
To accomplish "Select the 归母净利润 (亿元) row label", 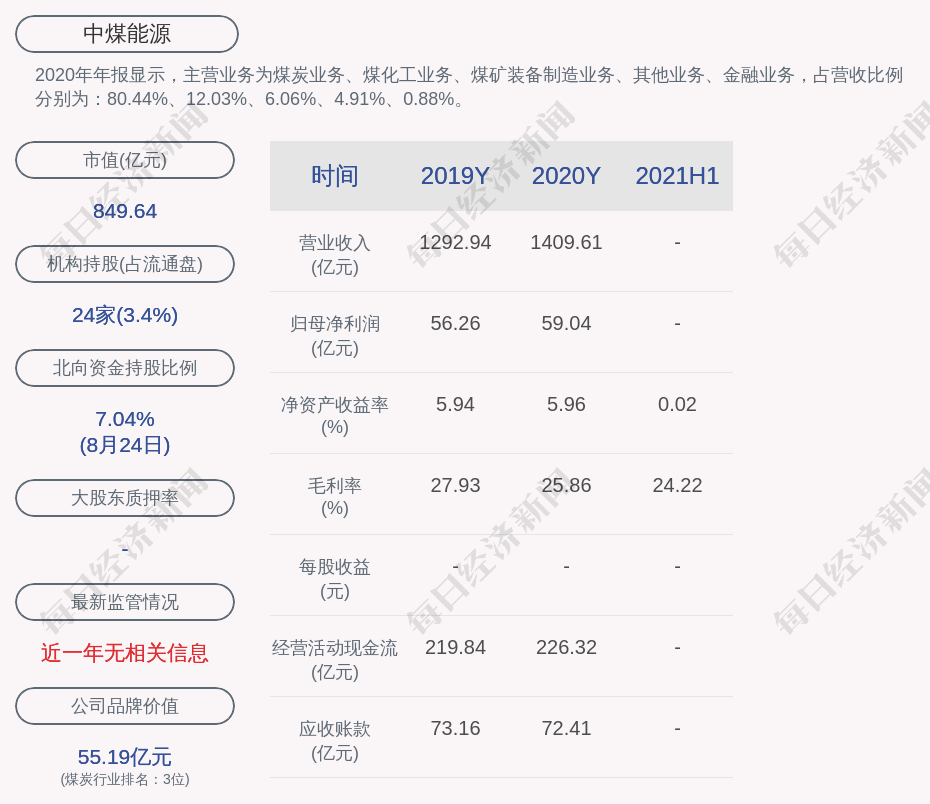I will 335,336.
